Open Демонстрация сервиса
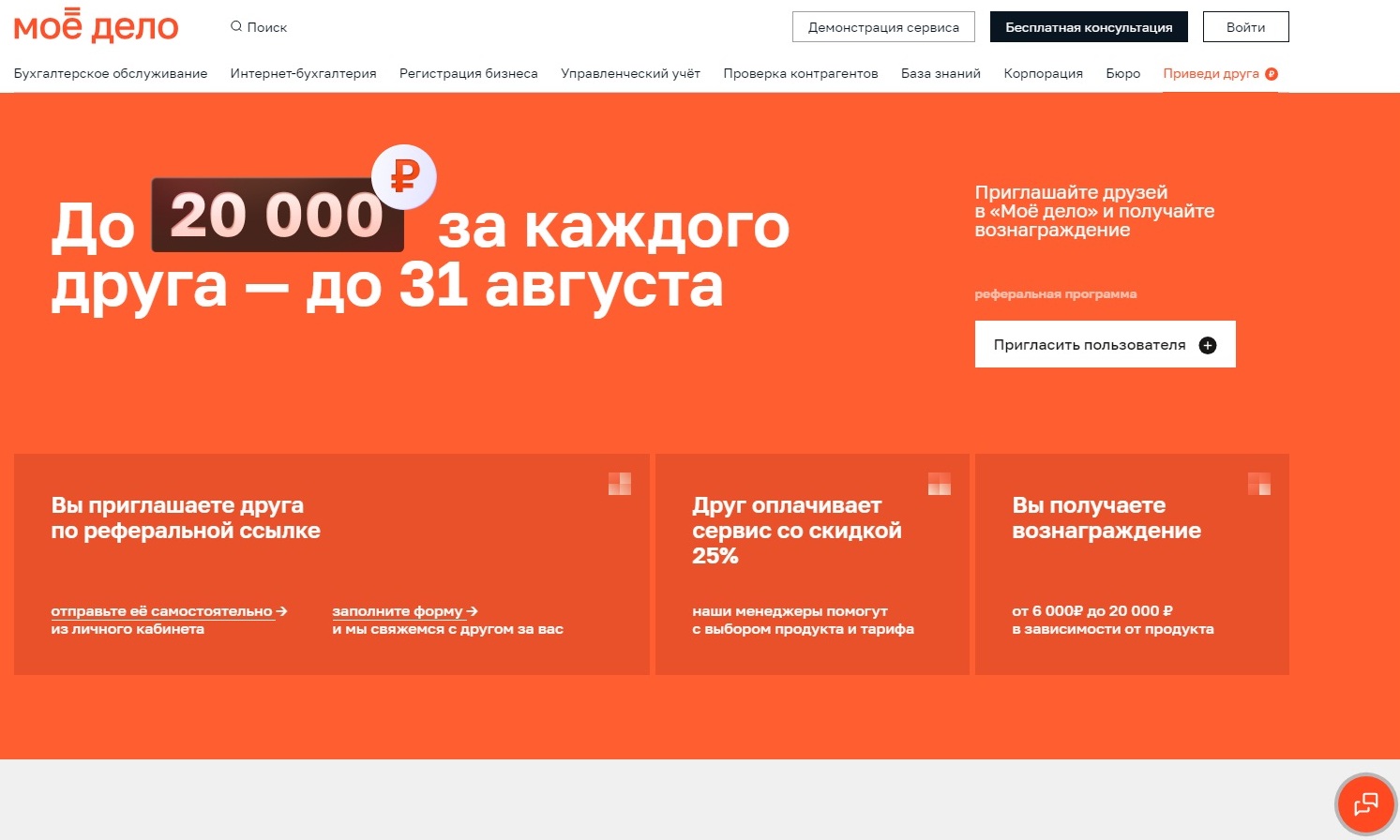1400x840 pixels. pos(883,27)
